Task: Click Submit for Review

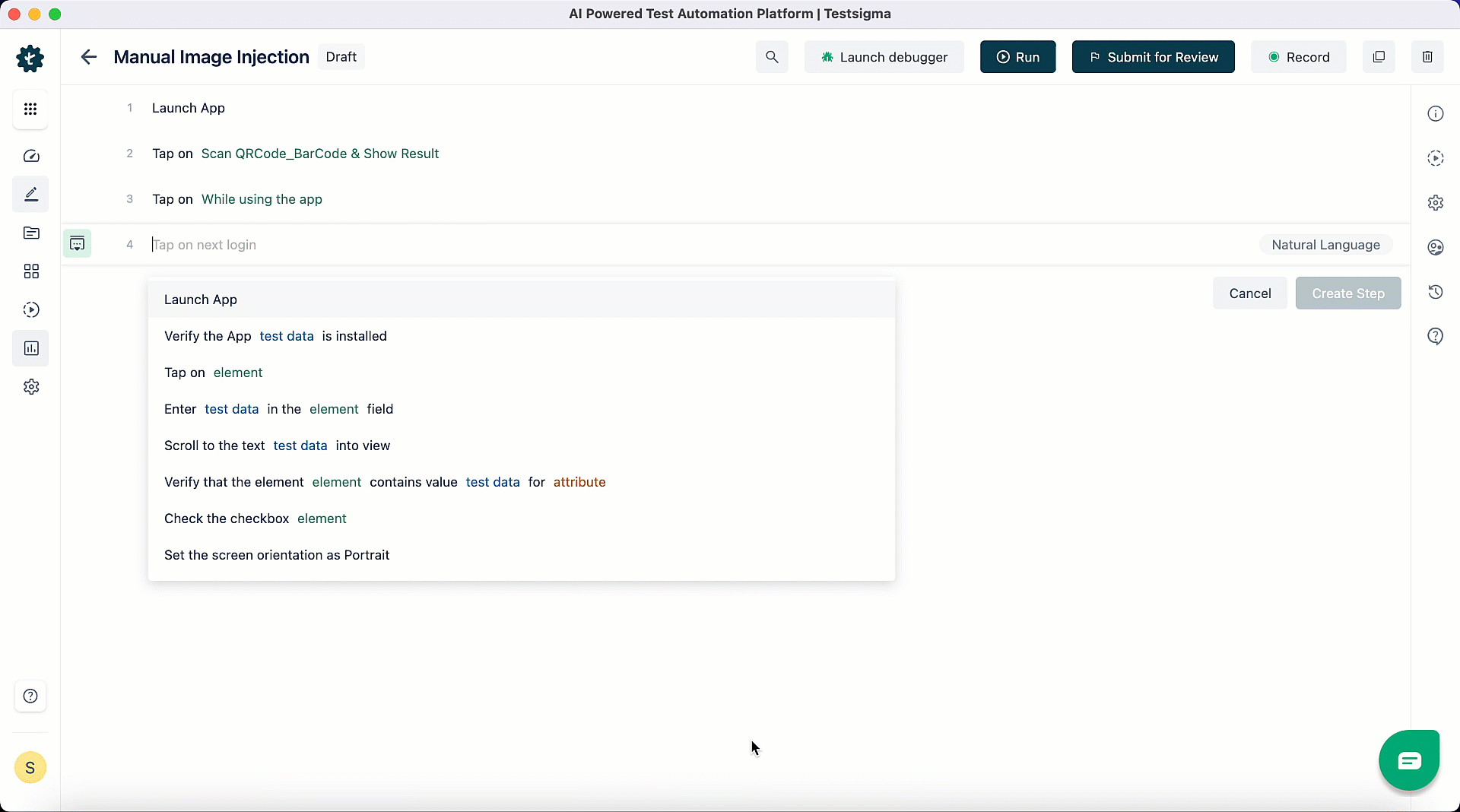Action: point(1154,57)
